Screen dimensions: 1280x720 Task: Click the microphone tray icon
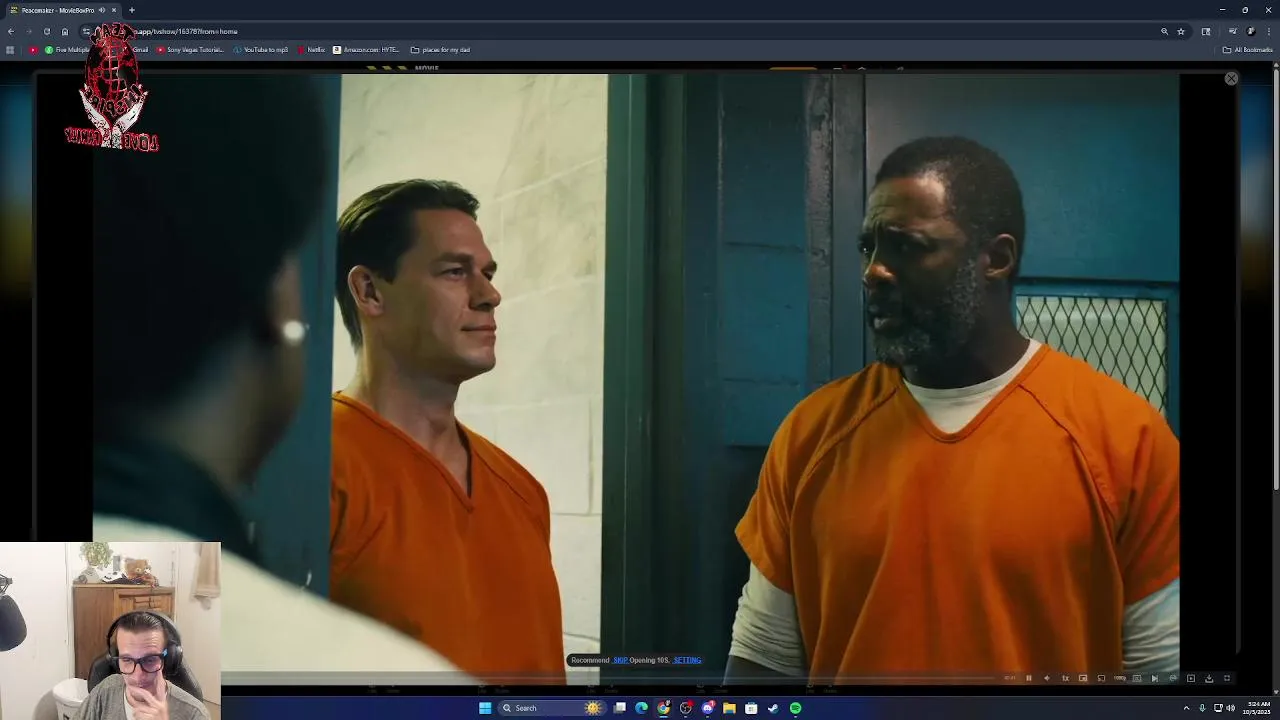pyautogui.click(x=1202, y=708)
